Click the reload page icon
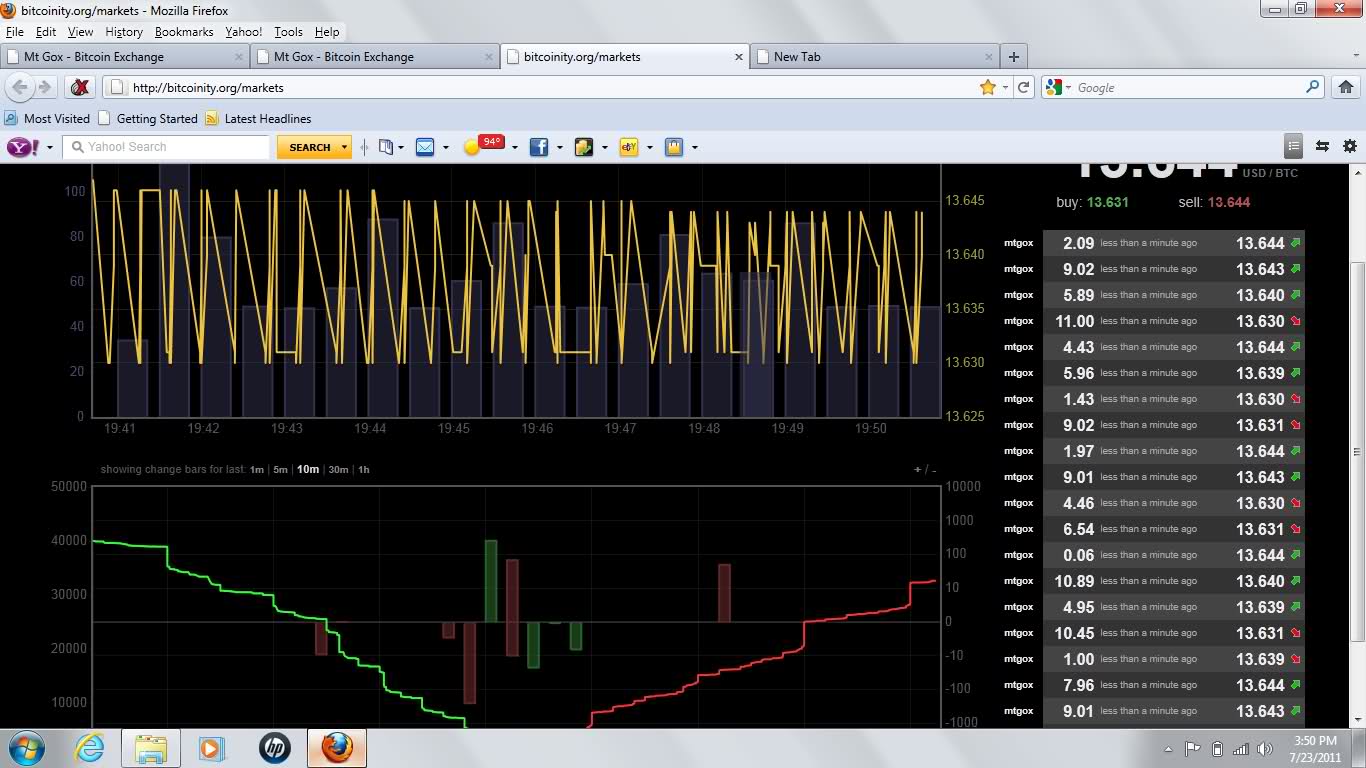 tap(1023, 88)
